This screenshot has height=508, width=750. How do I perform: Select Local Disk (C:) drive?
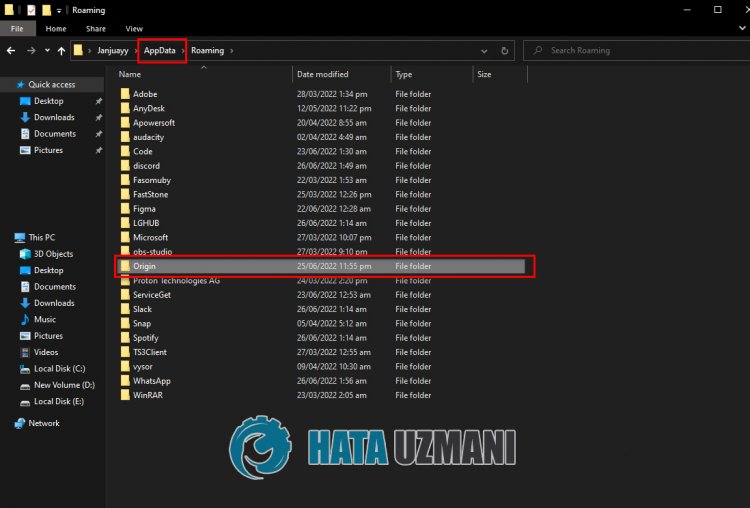coord(59,369)
